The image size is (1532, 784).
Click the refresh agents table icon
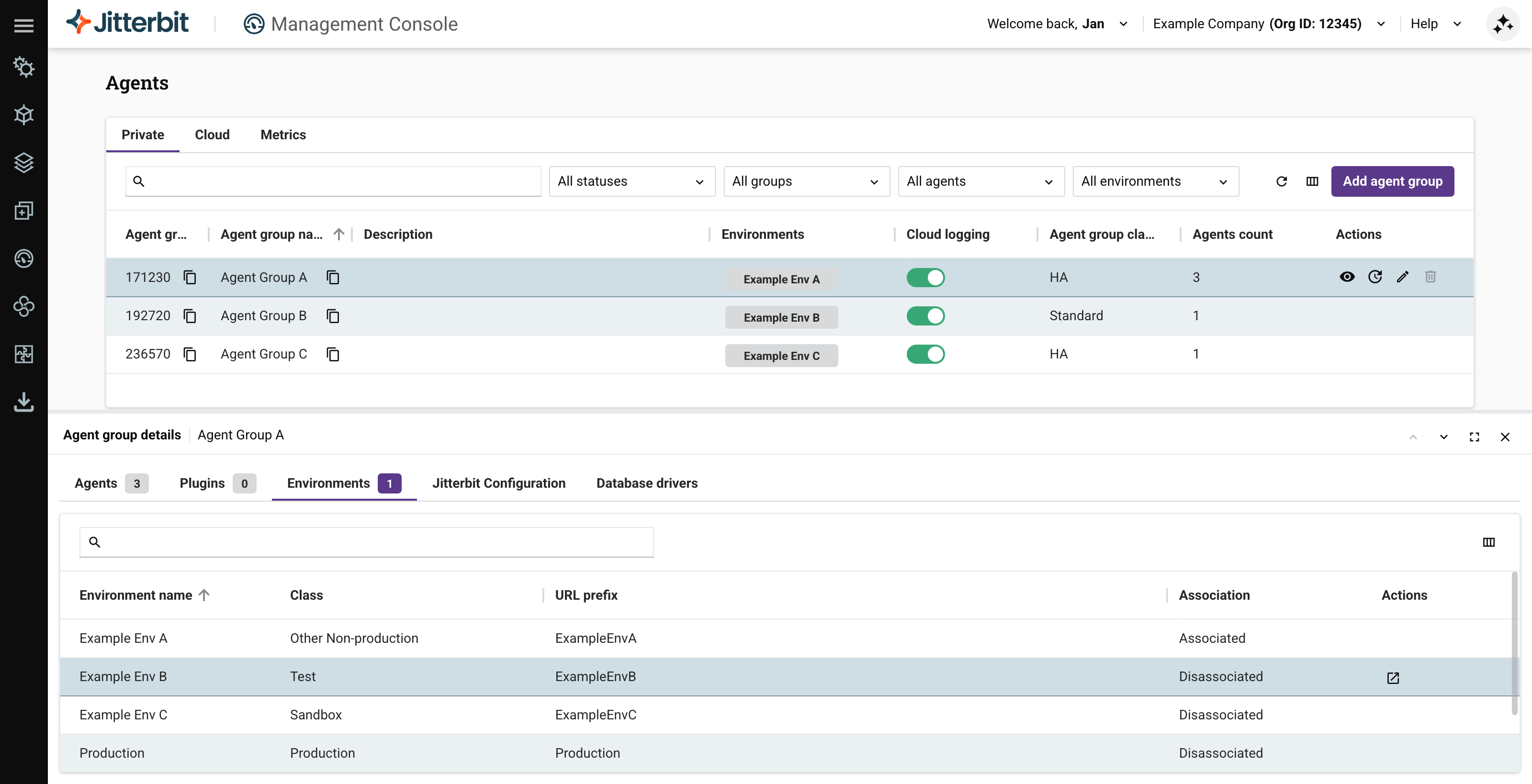[1282, 181]
